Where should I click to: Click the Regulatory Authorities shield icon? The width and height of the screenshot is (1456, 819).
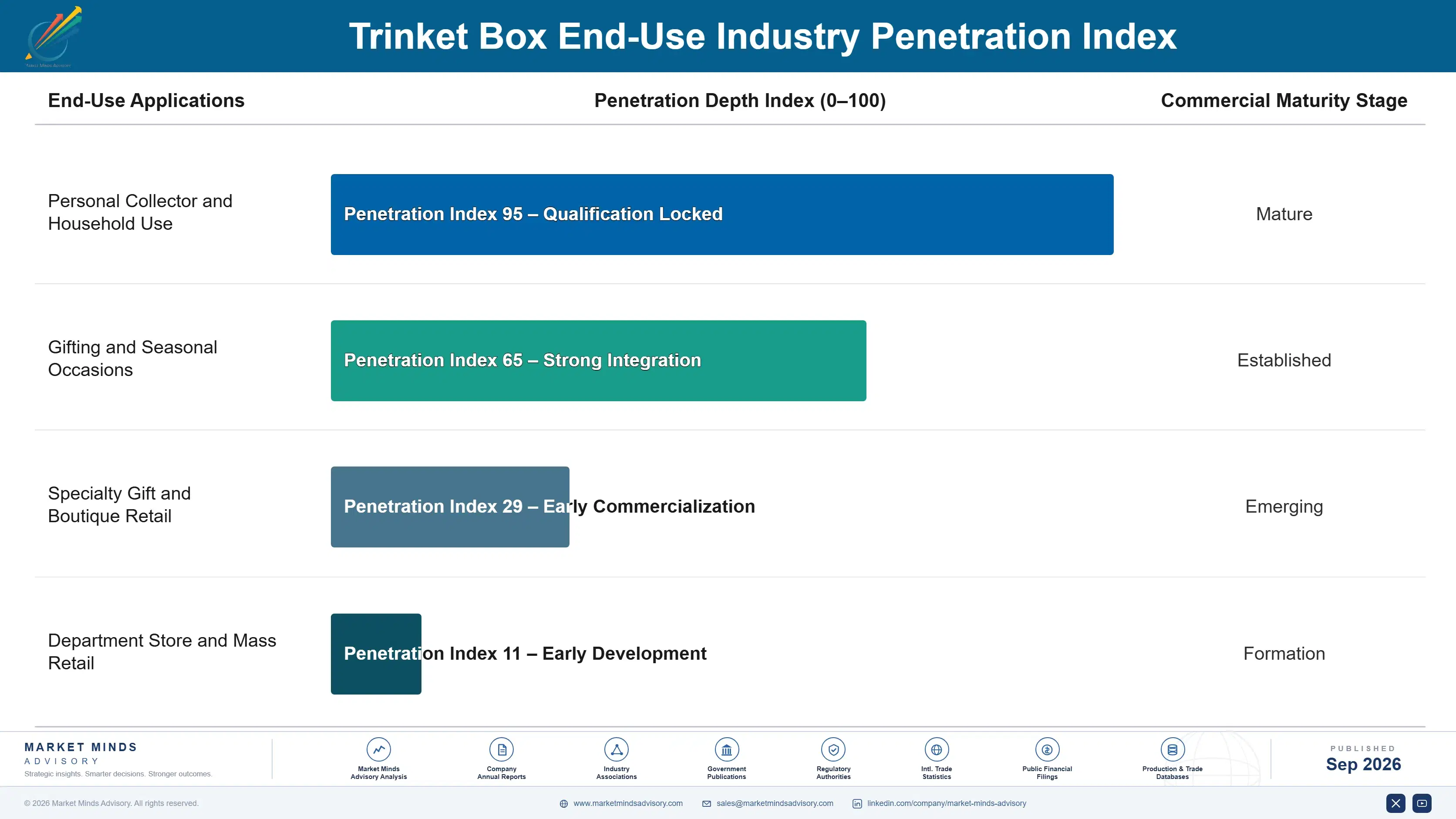click(833, 749)
